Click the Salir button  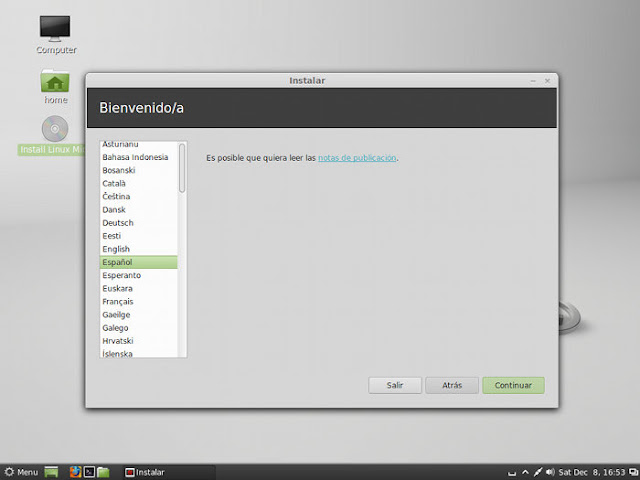pyautogui.click(x=395, y=385)
